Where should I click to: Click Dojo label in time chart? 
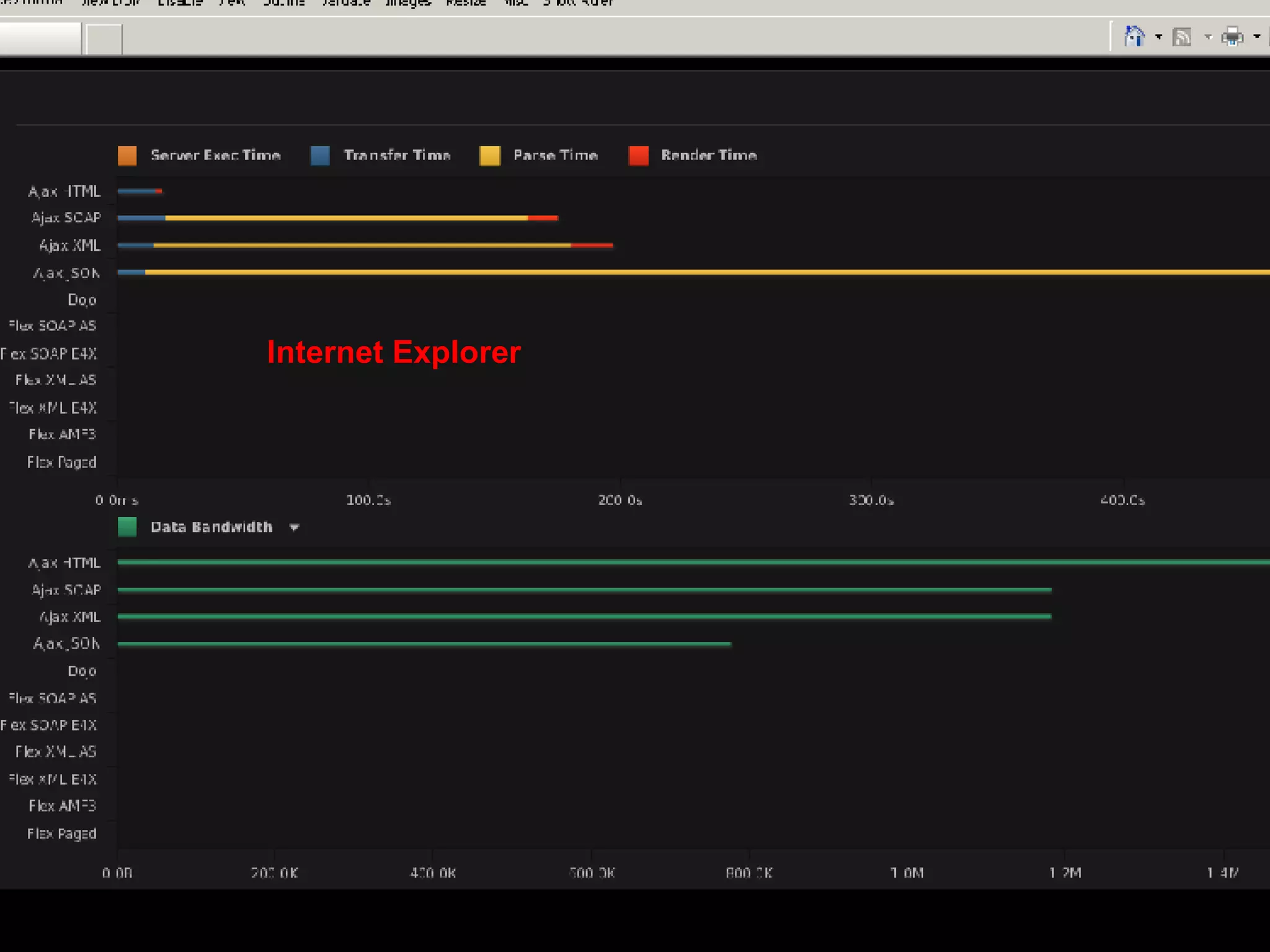(x=82, y=300)
